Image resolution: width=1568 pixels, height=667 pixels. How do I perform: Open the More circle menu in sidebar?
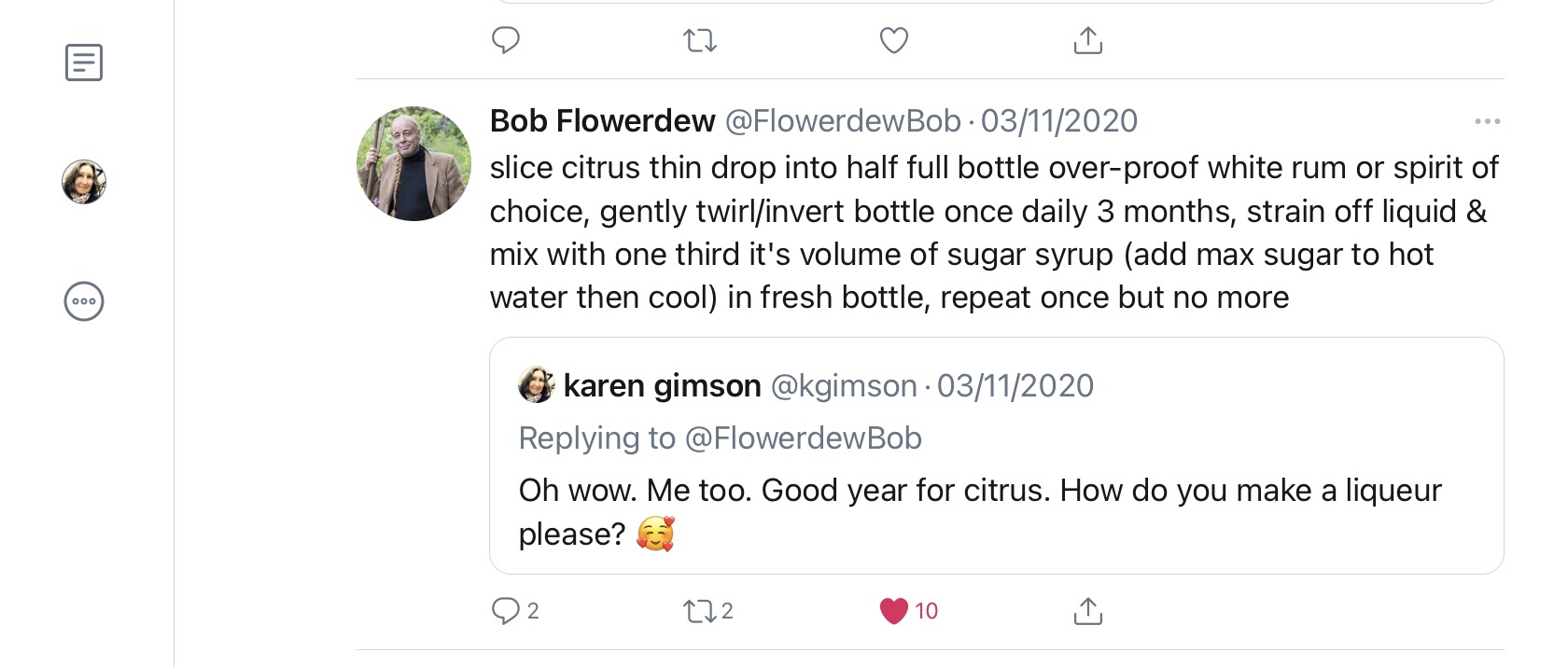pos(84,301)
